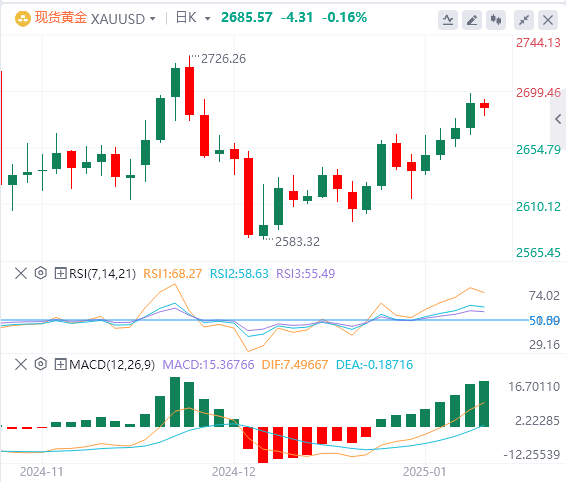Image resolution: width=566 pixels, height=482 pixels.
Task: Click the latest green MACD histogram bar
Action: pos(484,404)
